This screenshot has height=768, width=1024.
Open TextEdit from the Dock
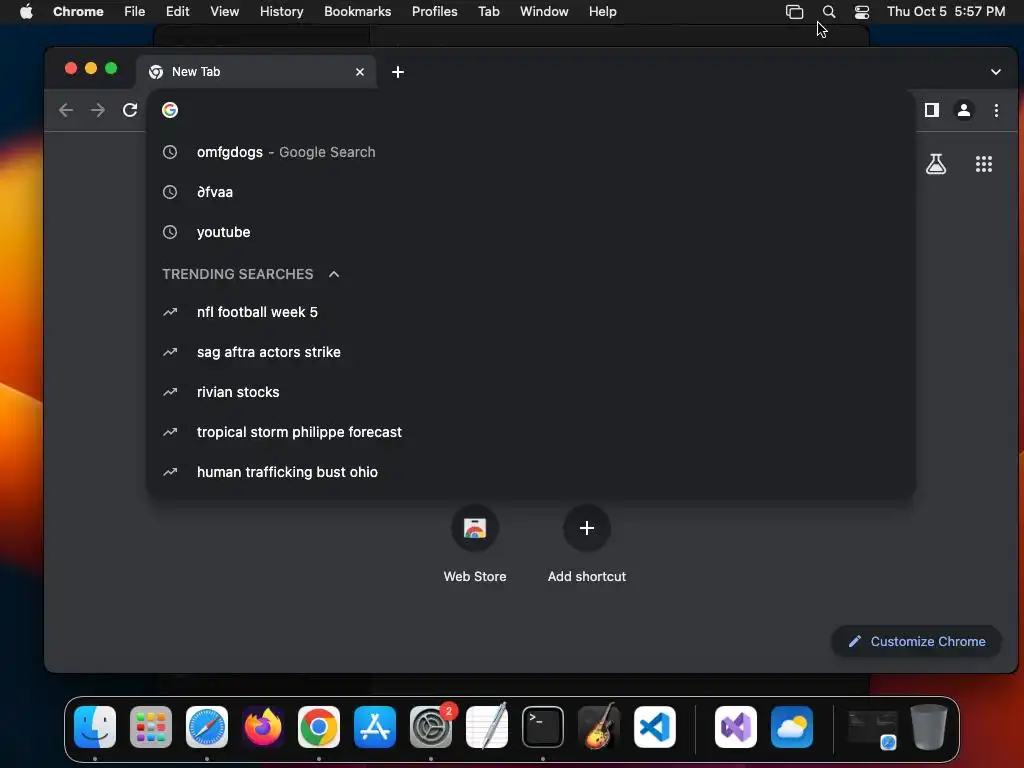click(x=487, y=727)
